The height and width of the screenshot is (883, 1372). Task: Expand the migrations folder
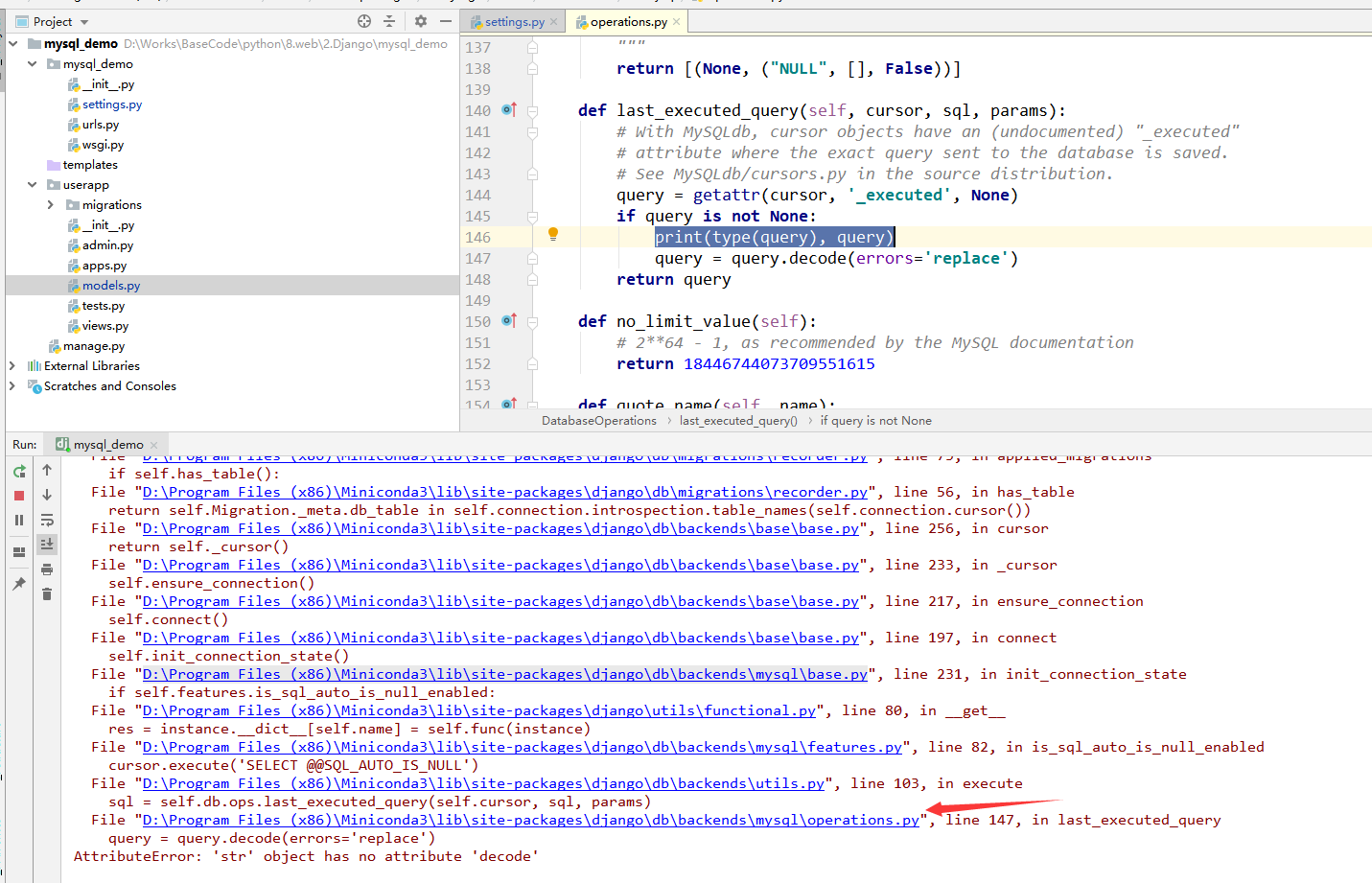tap(51, 205)
